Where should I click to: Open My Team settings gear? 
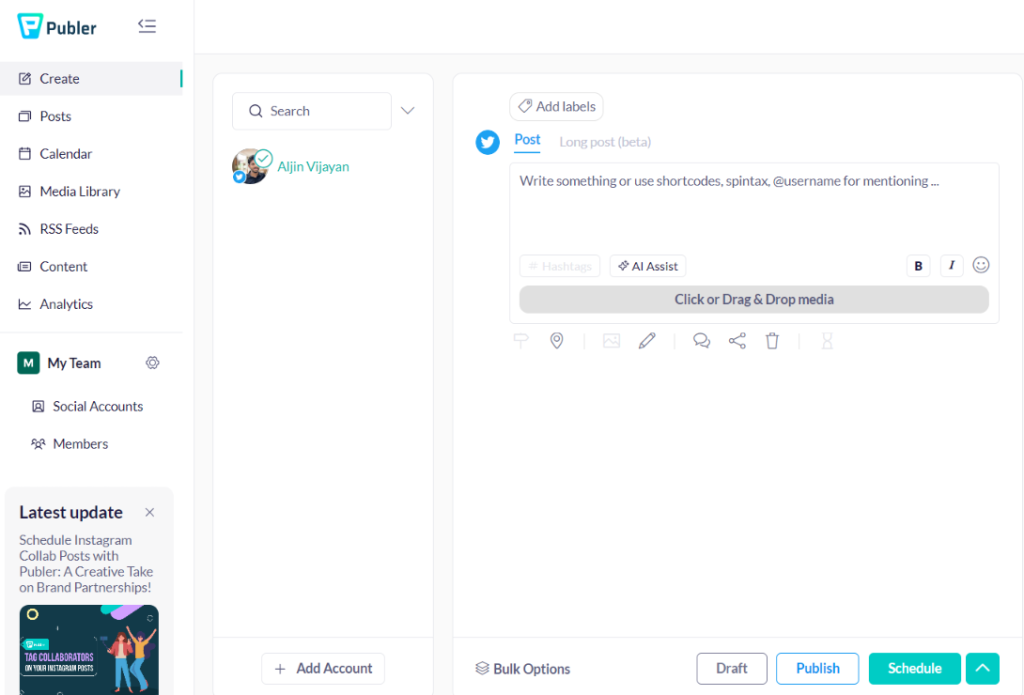click(x=152, y=363)
